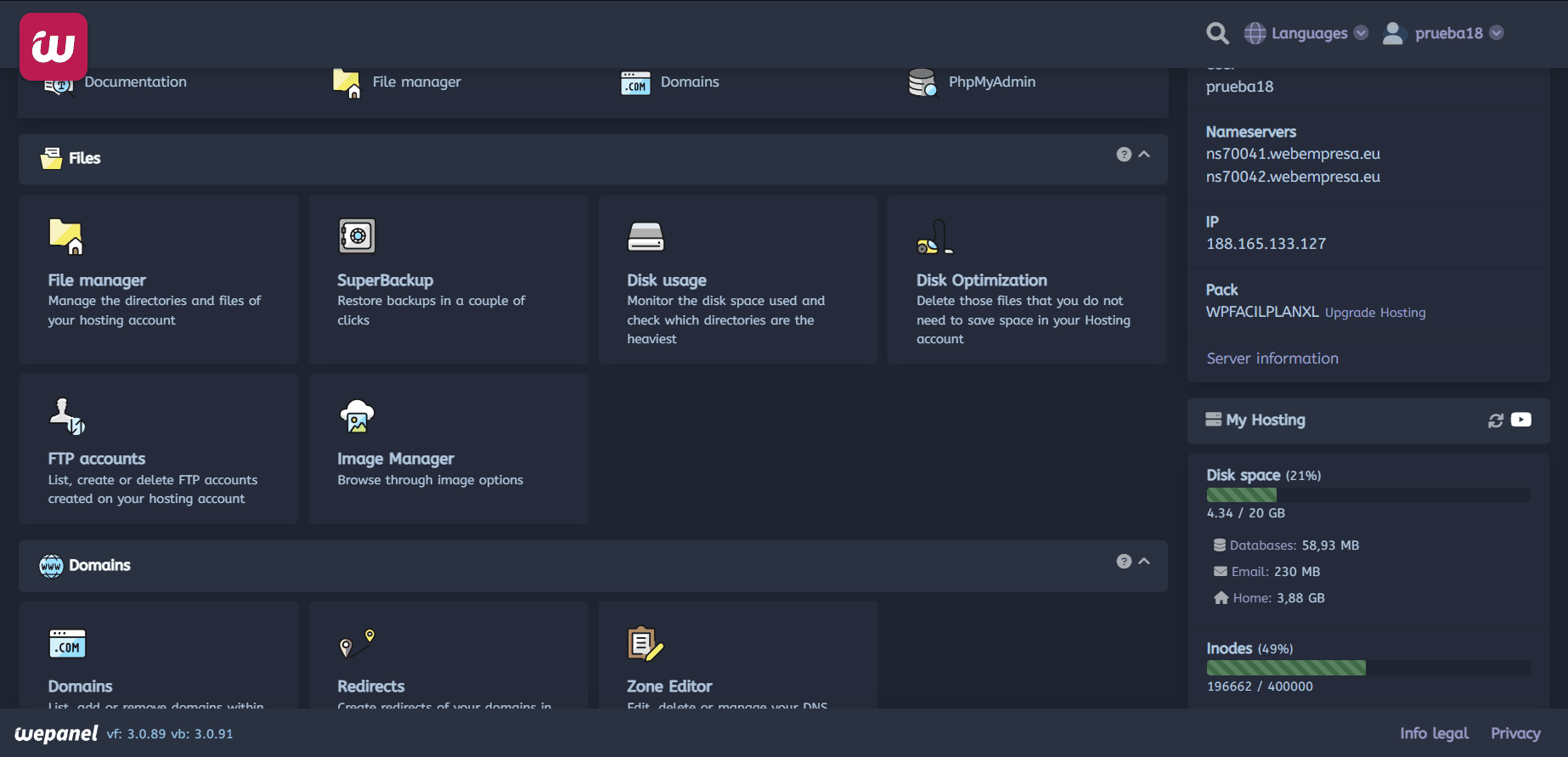
Task: Click the wepanel logo at top left
Action: 54,47
